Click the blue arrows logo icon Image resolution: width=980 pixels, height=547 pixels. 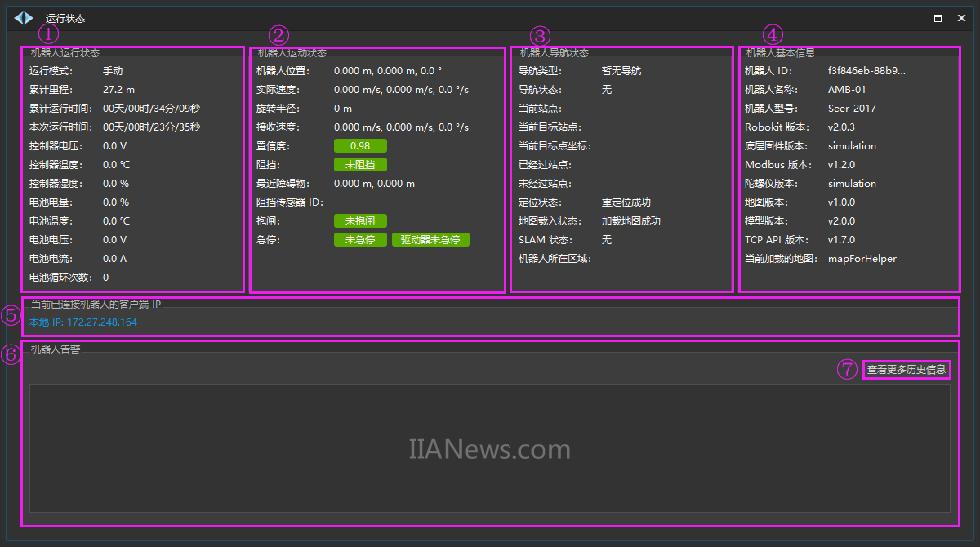click(x=23, y=17)
